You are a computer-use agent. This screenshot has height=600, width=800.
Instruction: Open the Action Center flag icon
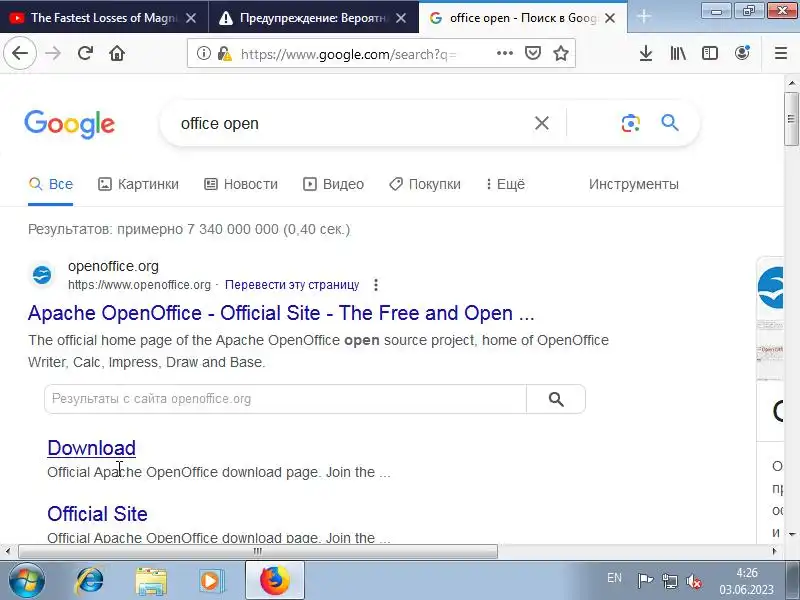[x=645, y=581]
